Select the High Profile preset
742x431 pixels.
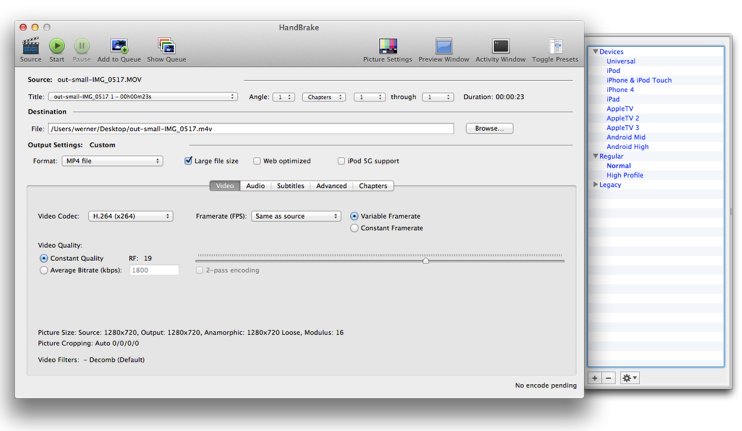coord(625,175)
